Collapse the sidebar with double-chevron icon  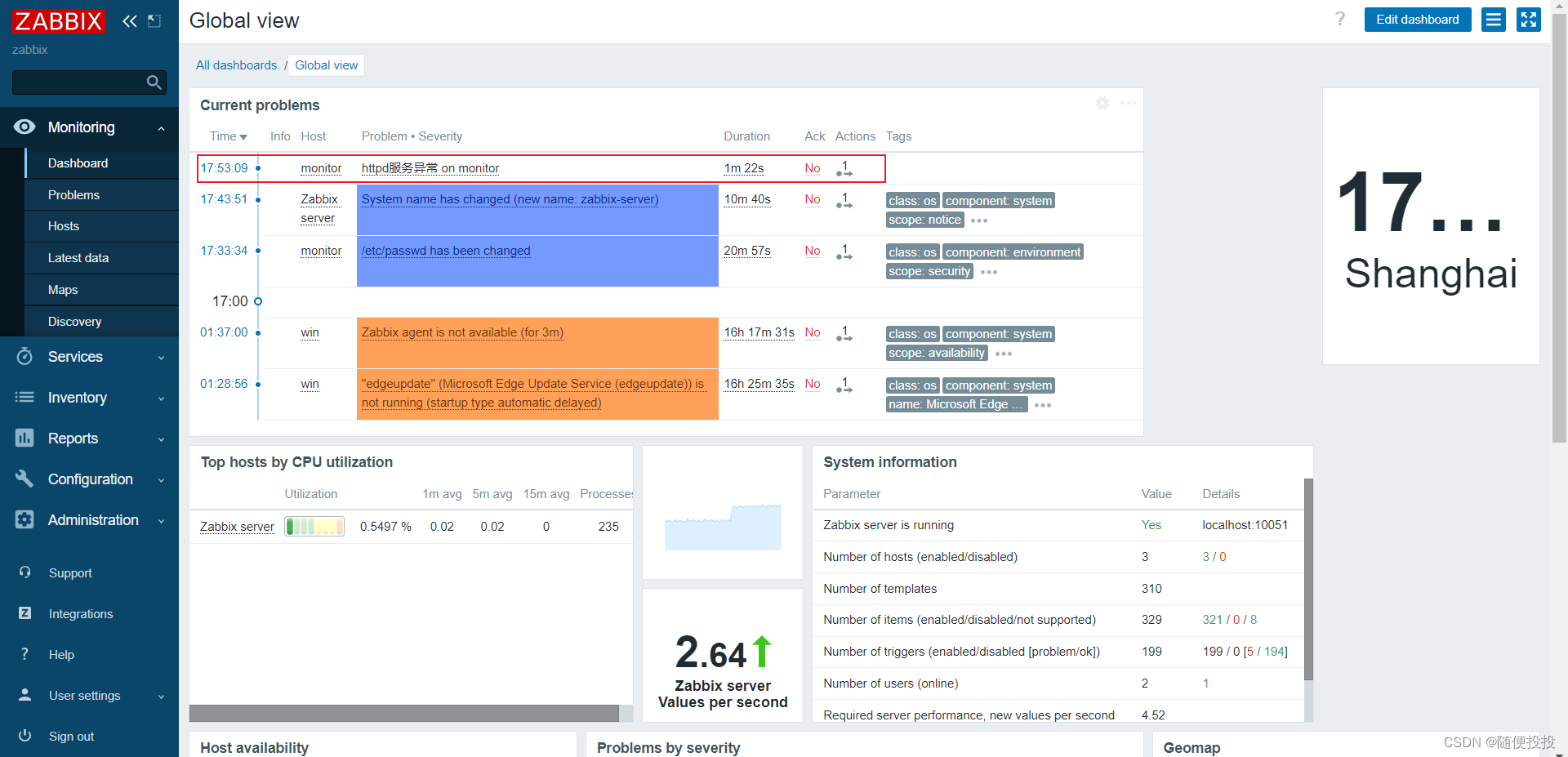click(129, 21)
